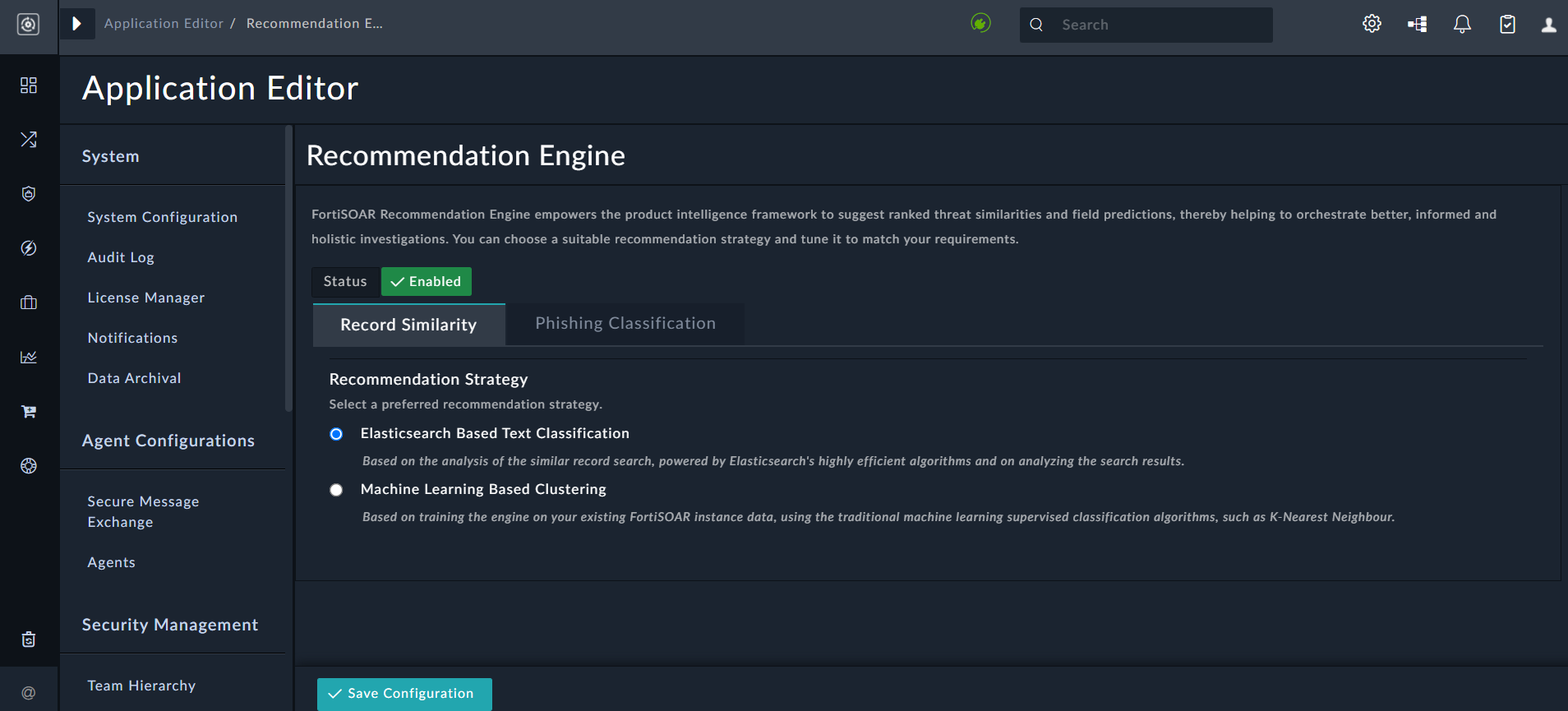The width and height of the screenshot is (1568, 711).
Task: Open the incident response shield icon
Action: 29,194
